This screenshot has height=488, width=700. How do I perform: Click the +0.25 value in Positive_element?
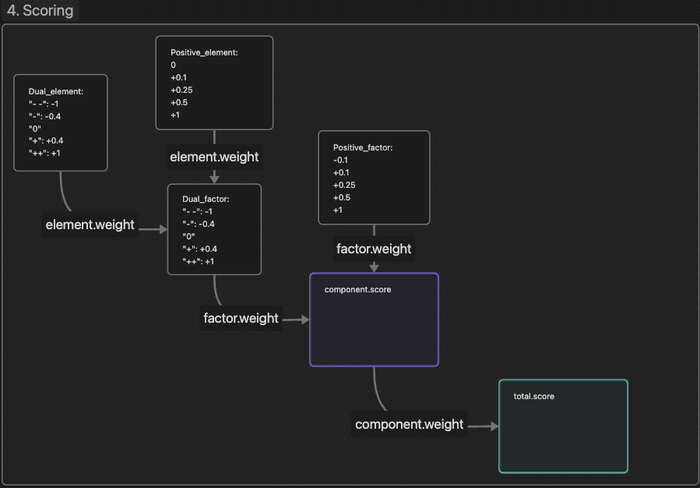181,90
